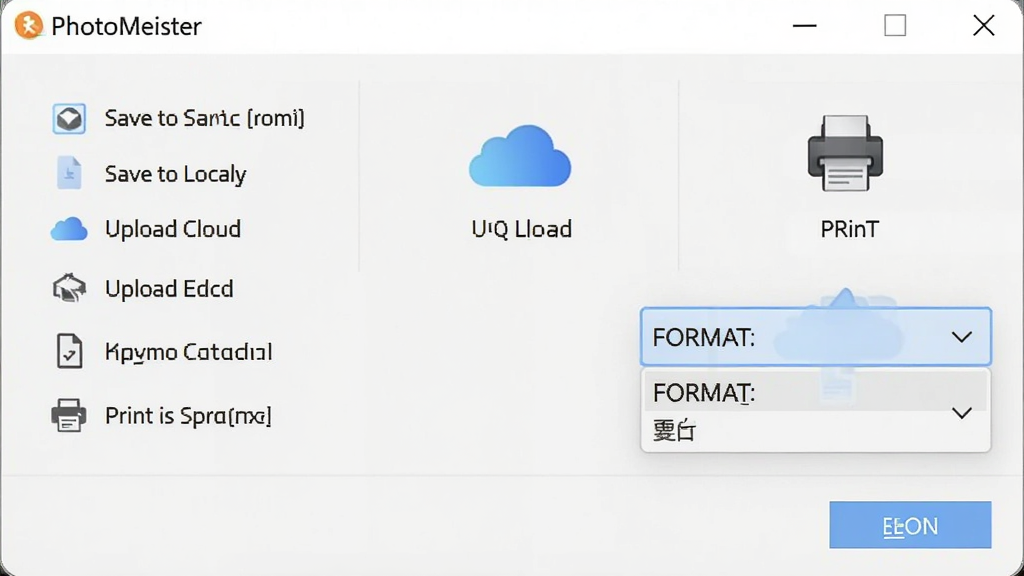Click the chevron inside the open dropdown list
The image size is (1024, 576).
(962, 413)
